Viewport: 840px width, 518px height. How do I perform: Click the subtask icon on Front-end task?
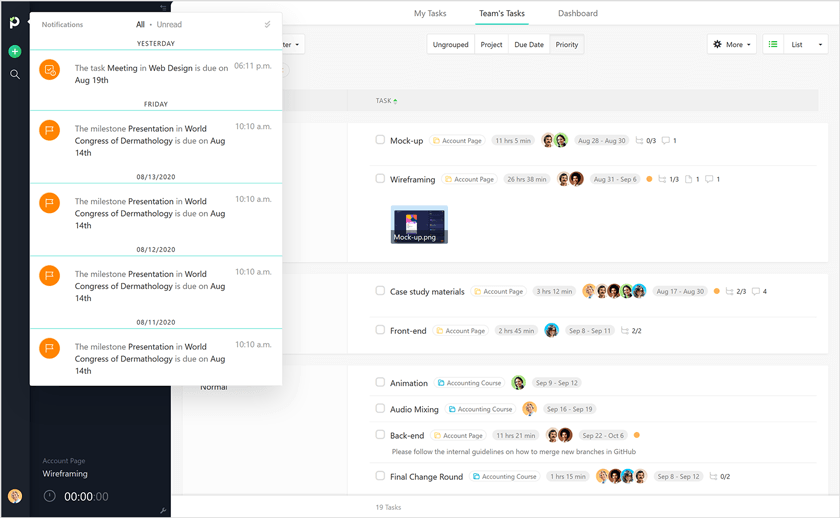click(625, 330)
